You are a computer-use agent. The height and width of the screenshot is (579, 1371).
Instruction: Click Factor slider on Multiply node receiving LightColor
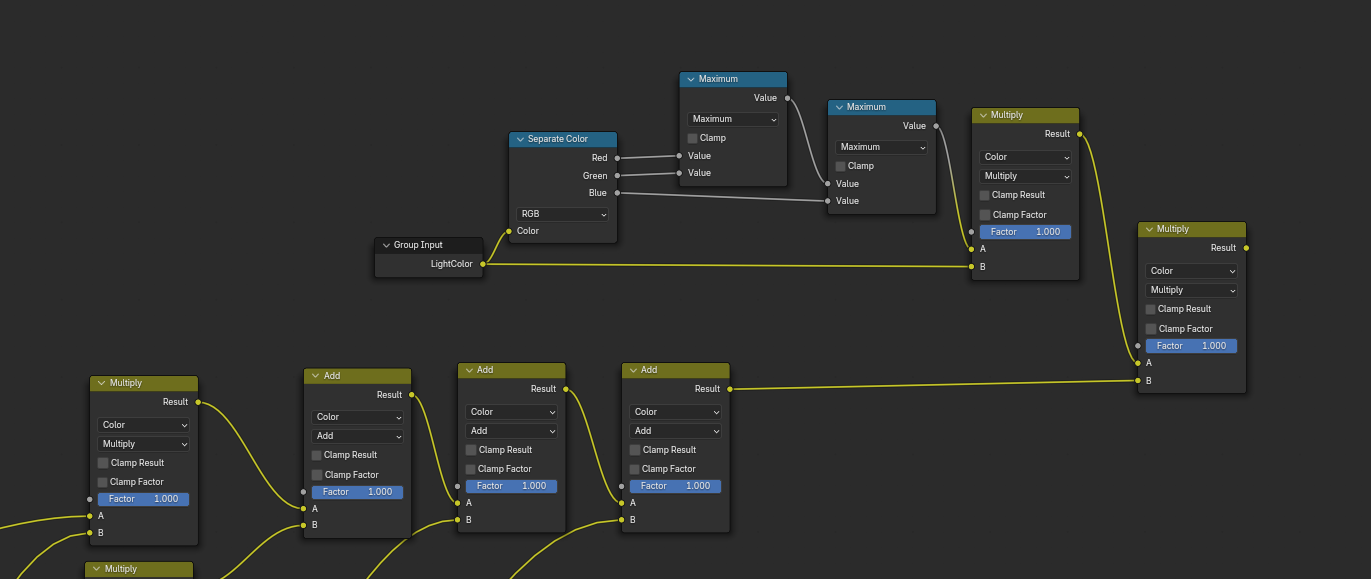[x=1025, y=232]
